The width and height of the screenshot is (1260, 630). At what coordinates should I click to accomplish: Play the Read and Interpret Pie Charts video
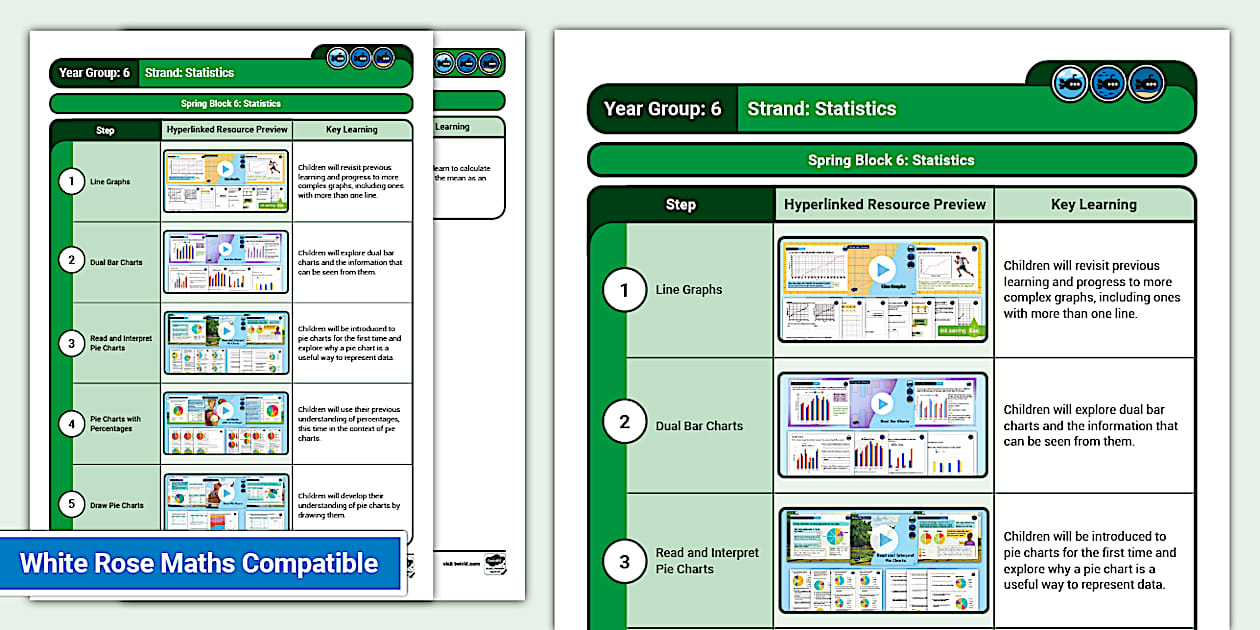[x=882, y=538]
